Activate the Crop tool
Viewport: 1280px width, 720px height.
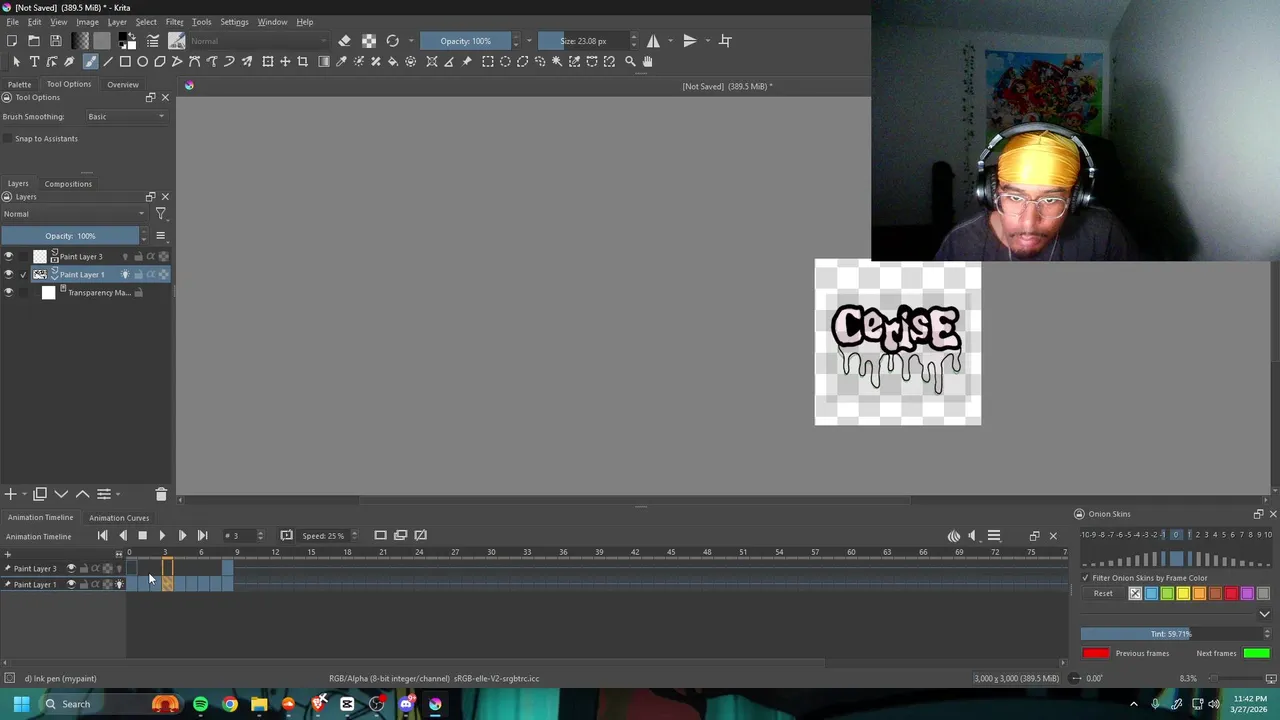click(x=303, y=61)
